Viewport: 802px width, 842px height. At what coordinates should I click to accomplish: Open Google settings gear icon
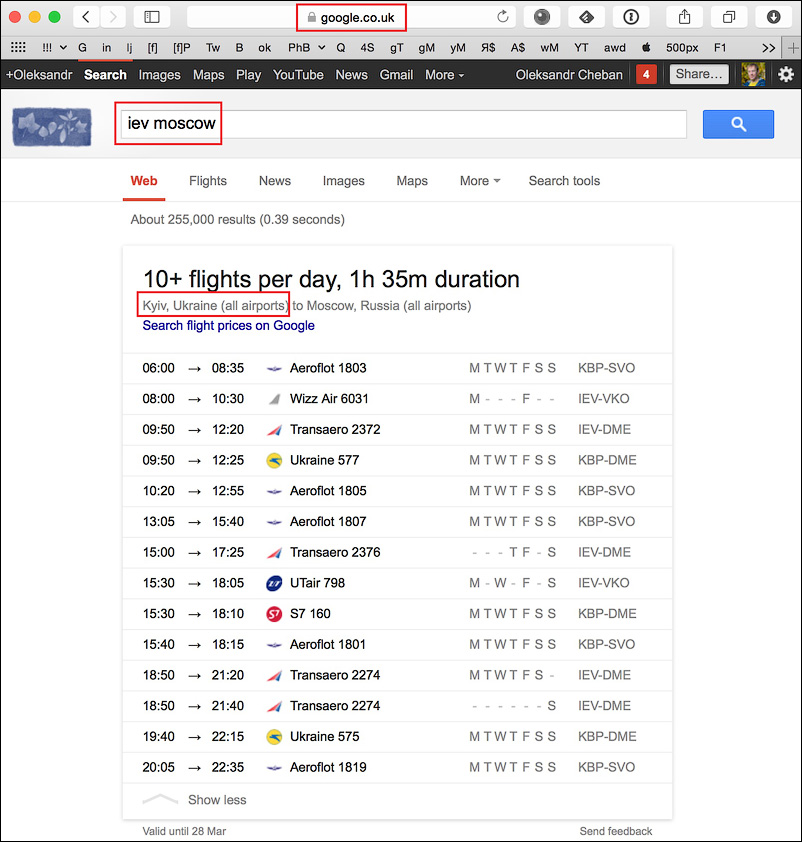(x=786, y=75)
